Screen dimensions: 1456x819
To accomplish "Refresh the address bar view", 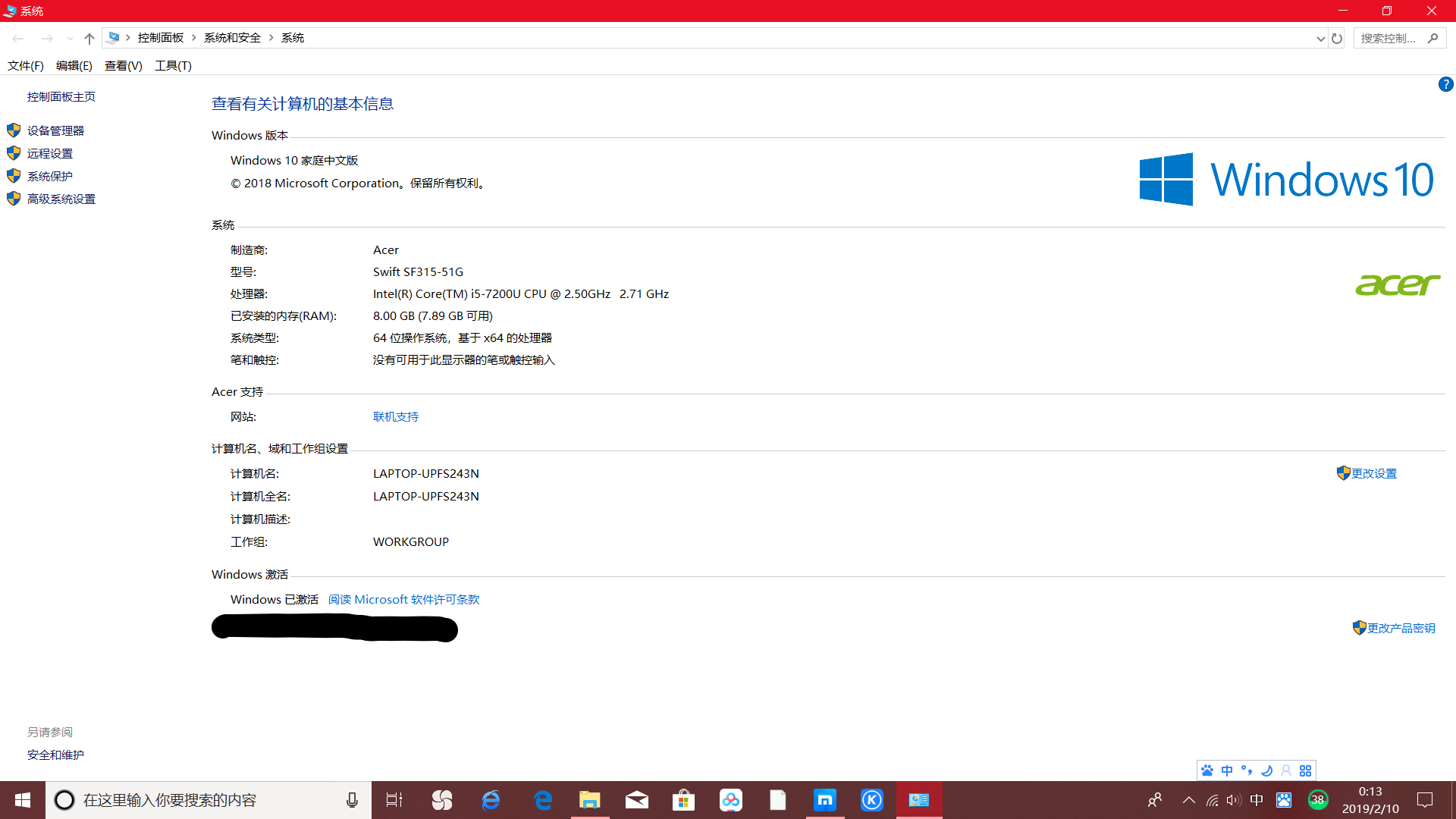I will [x=1337, y=38].
